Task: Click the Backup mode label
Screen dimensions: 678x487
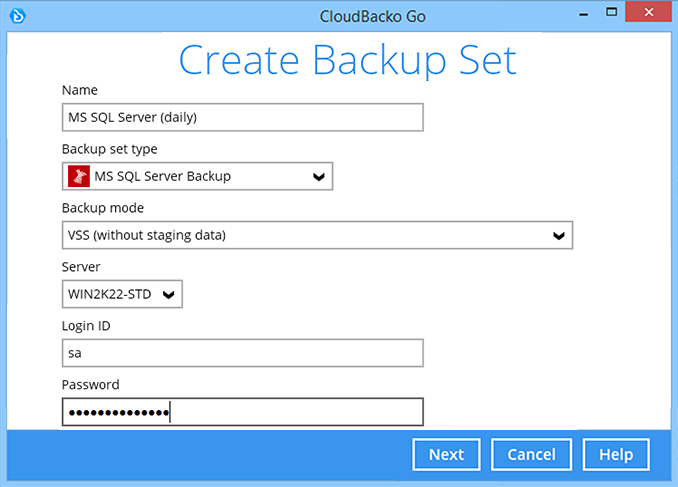Action: coord(102,208)
